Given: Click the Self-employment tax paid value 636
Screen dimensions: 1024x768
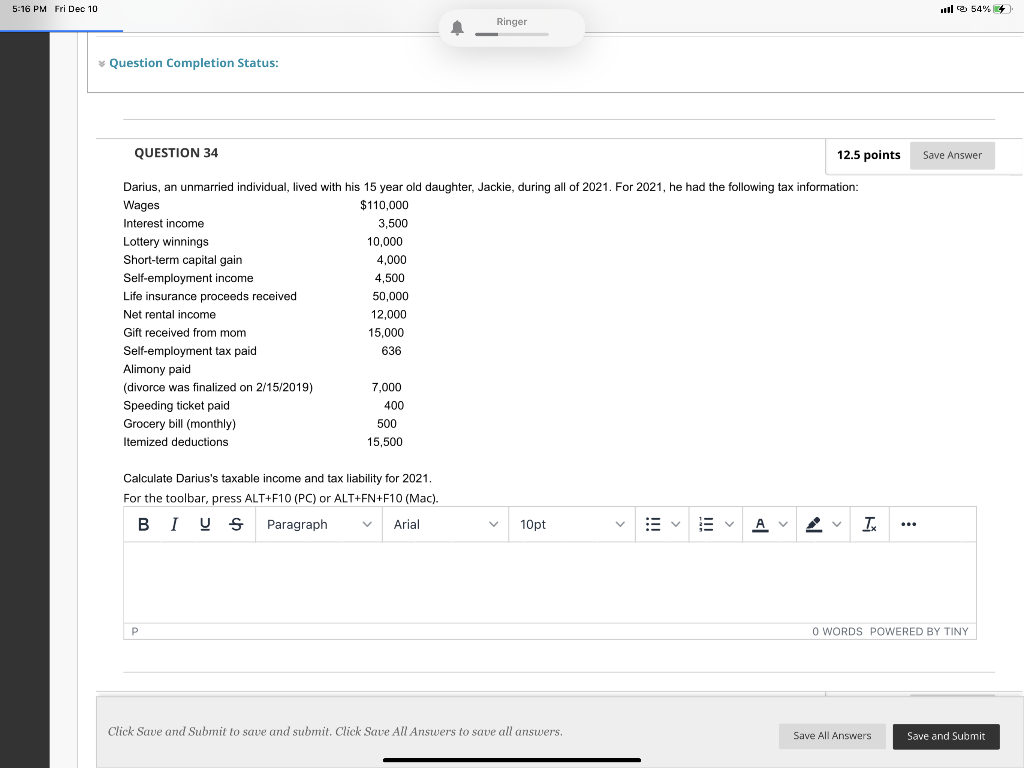Looking at the screenshot, I should pos(391,351).
